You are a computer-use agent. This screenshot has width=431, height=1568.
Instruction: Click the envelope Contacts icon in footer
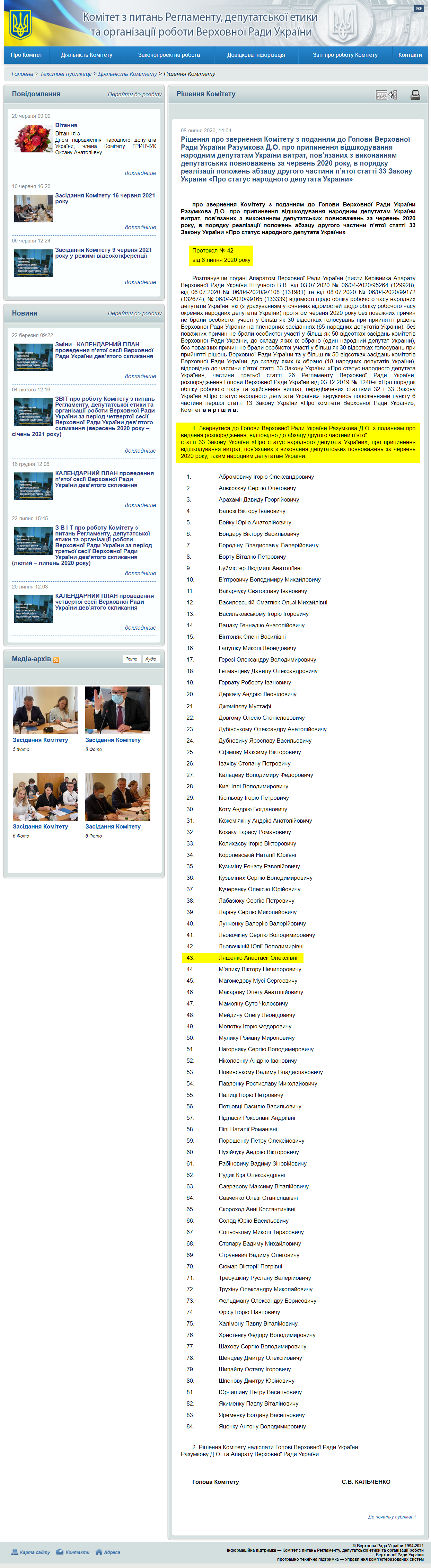[x=60, y=1552]
